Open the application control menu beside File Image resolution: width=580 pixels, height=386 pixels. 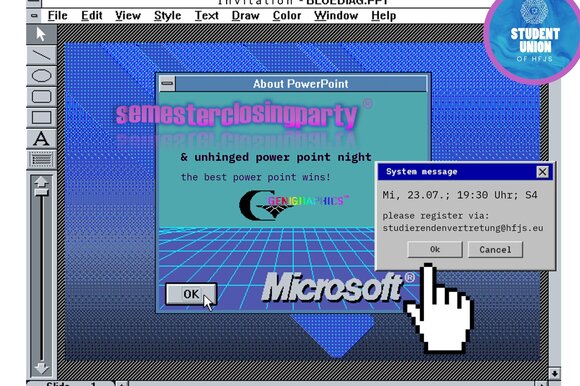tap(34, 16)
